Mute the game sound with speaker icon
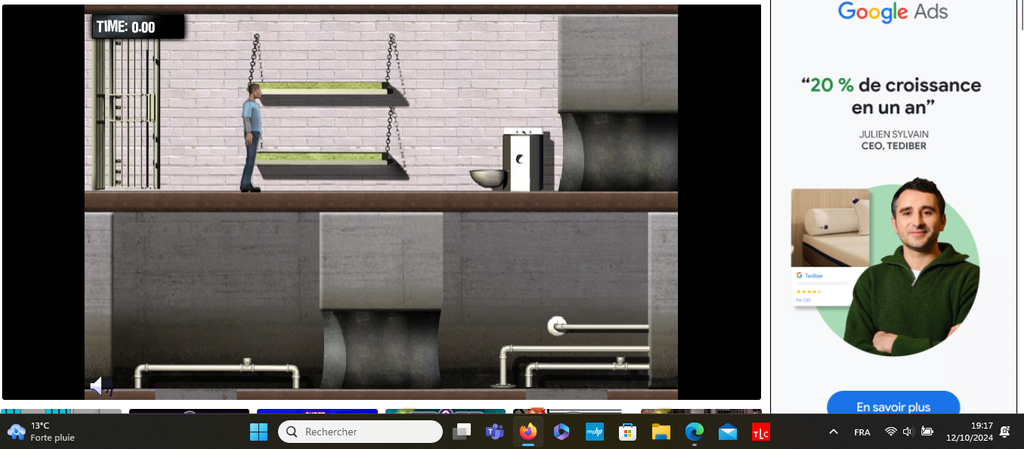1024x449 pixels. [99, 386]
